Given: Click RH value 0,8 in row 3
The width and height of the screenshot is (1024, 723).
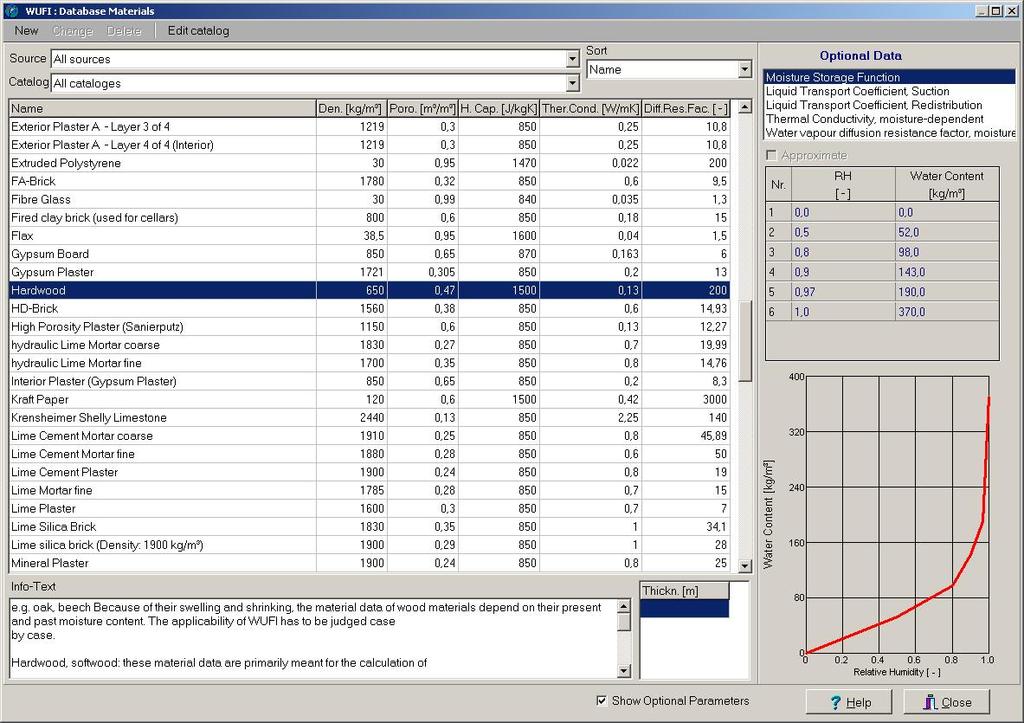Looking at the screenshot, I should 843,252.
